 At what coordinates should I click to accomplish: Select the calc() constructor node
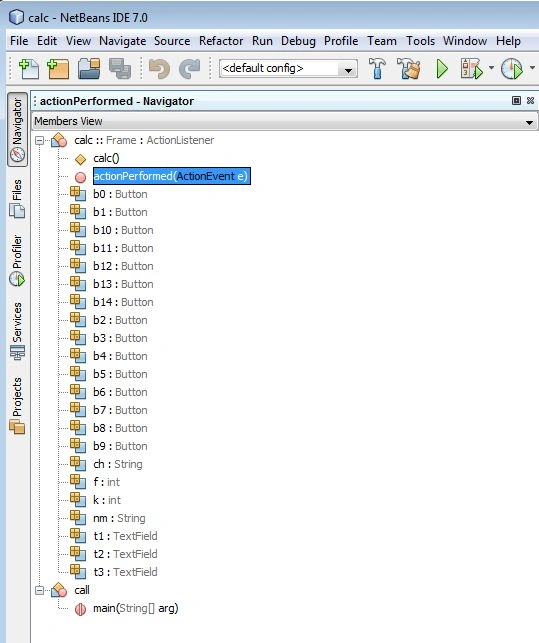106,158
